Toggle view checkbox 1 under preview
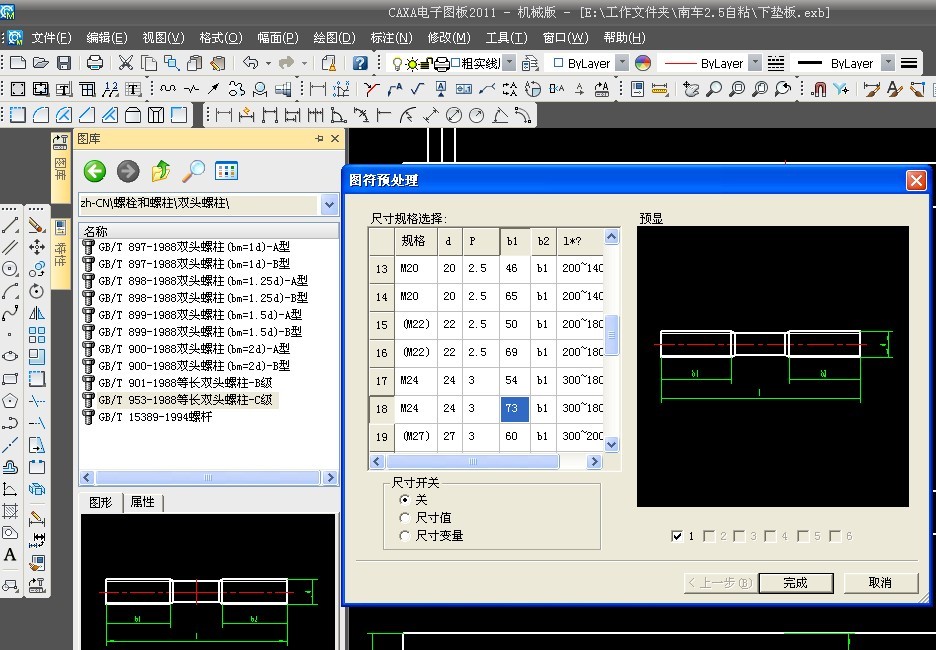The image size is (936, 650). coord(678,537)
